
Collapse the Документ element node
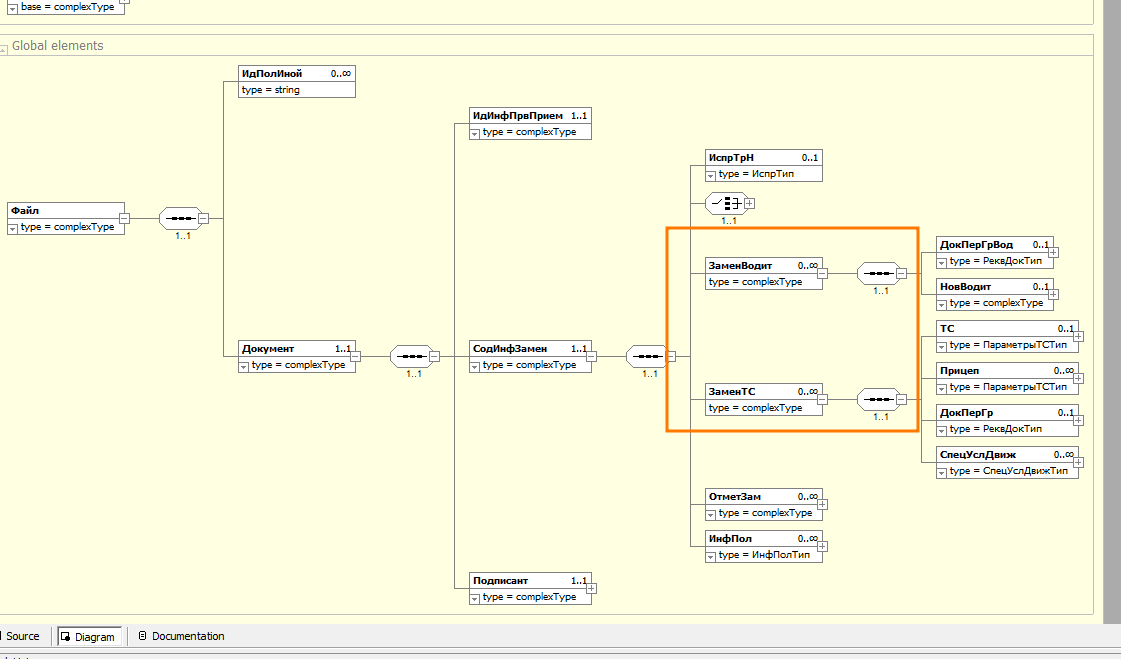click(x=355, y=356)
